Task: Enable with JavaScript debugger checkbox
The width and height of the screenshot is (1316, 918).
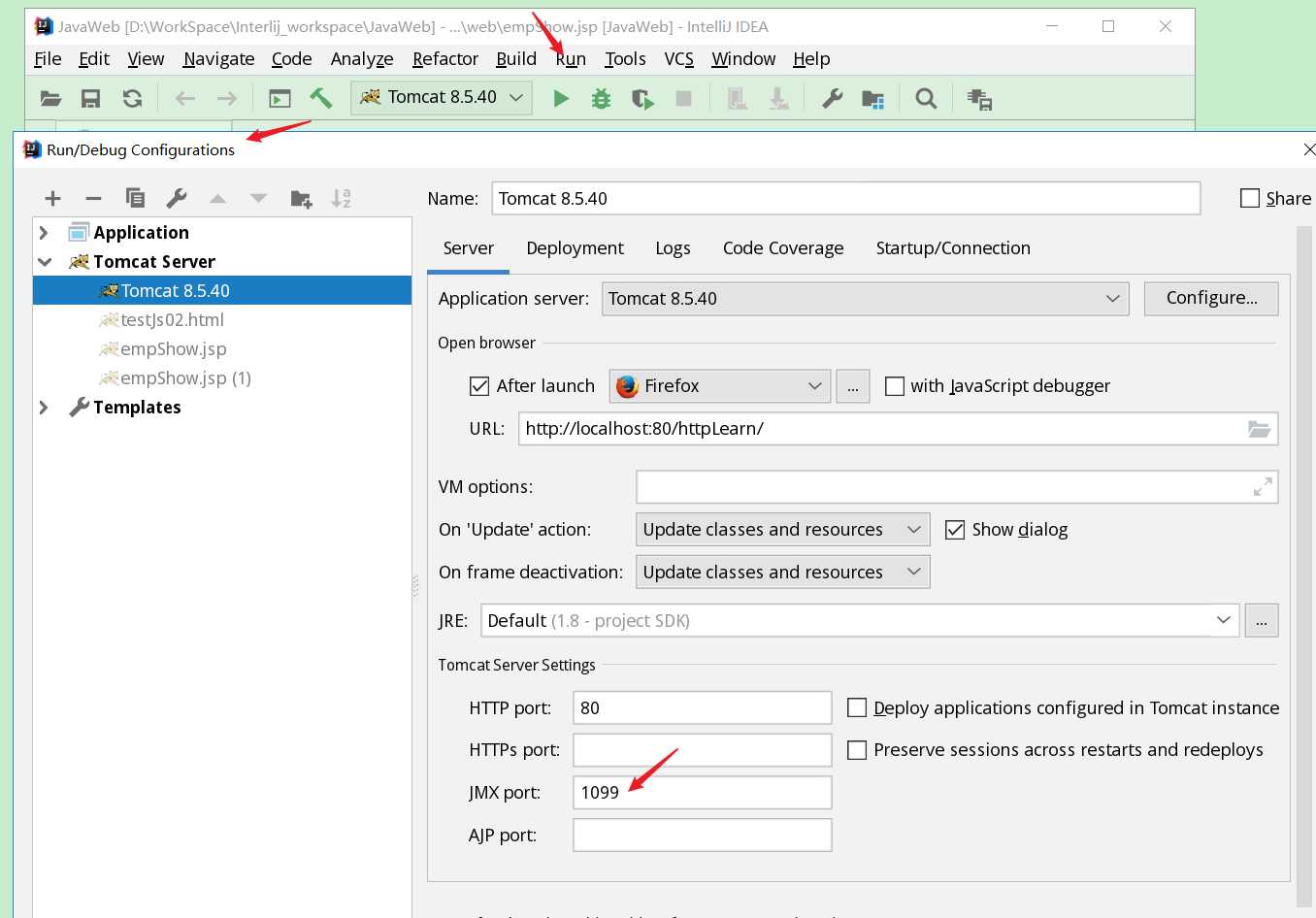Action: pyautogui.click(x=895, y=386)
